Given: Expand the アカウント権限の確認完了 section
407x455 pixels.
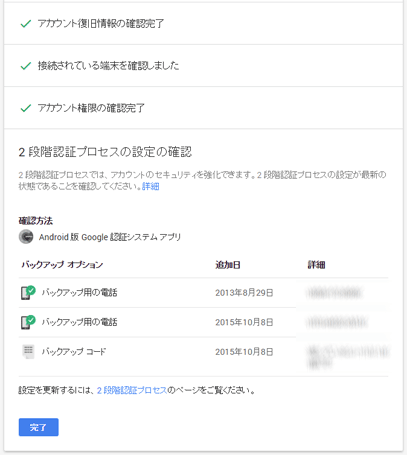Looking at the screenshot, I should coord(203,108).
